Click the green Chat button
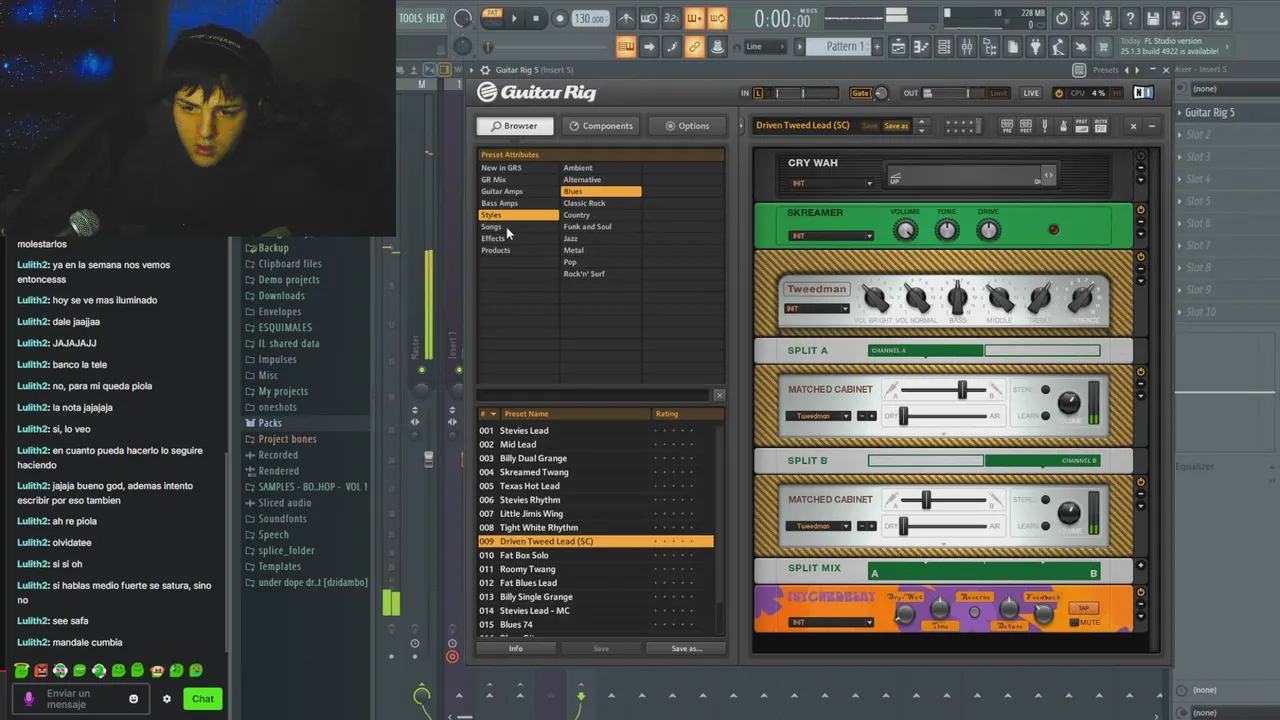 pos(203,699)
